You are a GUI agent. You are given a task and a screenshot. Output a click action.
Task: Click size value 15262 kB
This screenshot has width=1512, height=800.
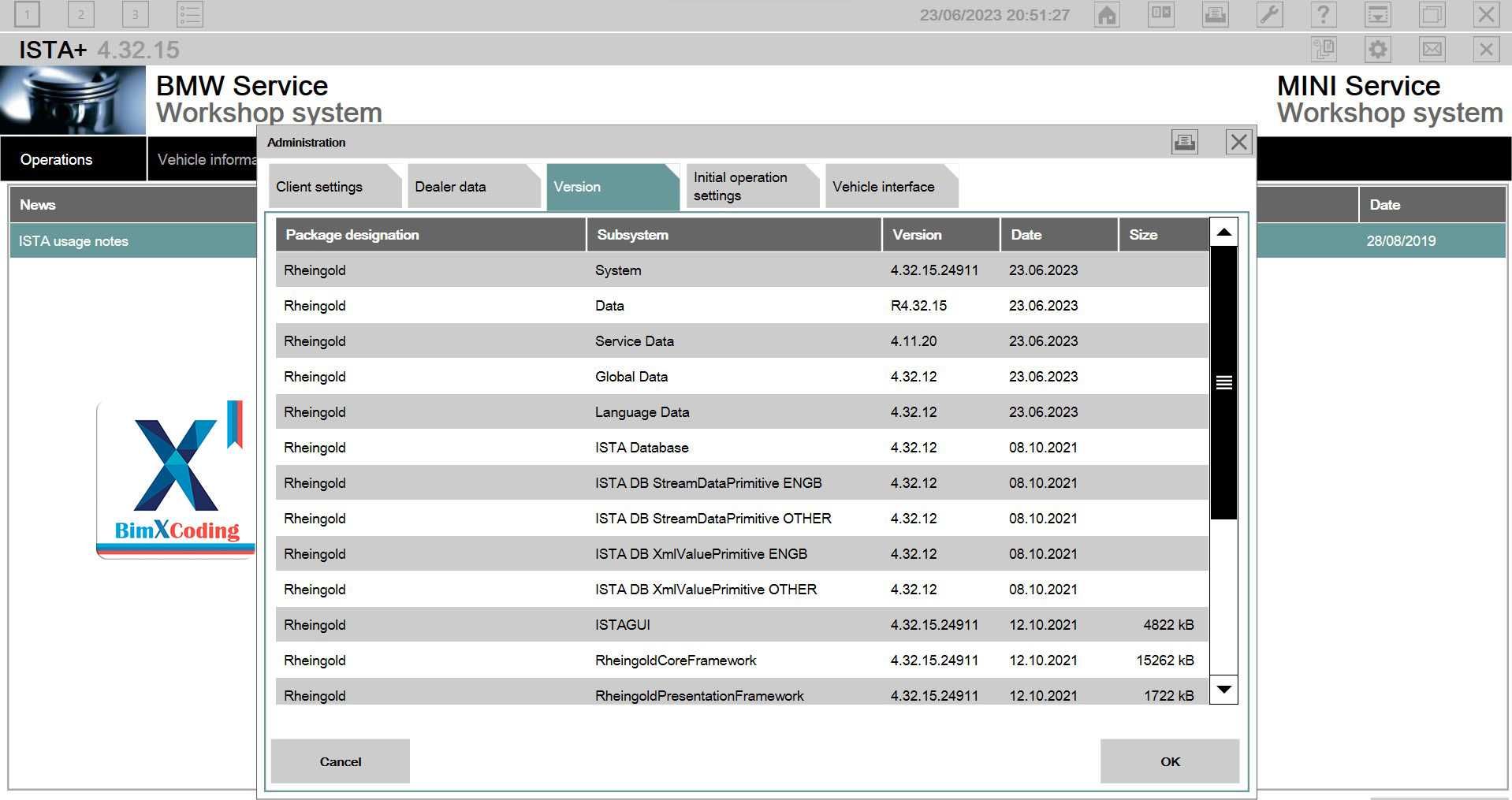click(x=1165, y=660)
